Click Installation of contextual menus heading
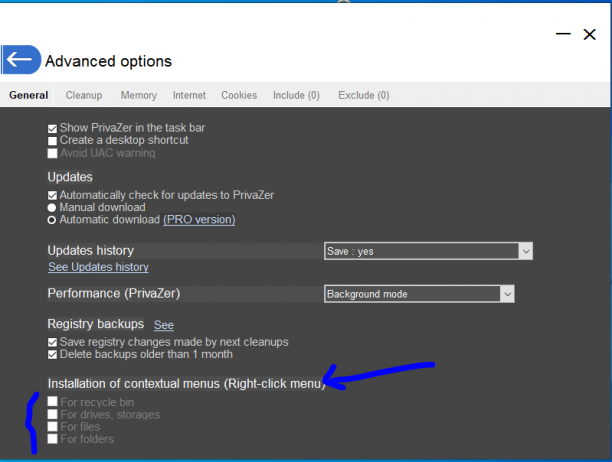The width and height of the screenshot is (612, 462). [187, 384]
